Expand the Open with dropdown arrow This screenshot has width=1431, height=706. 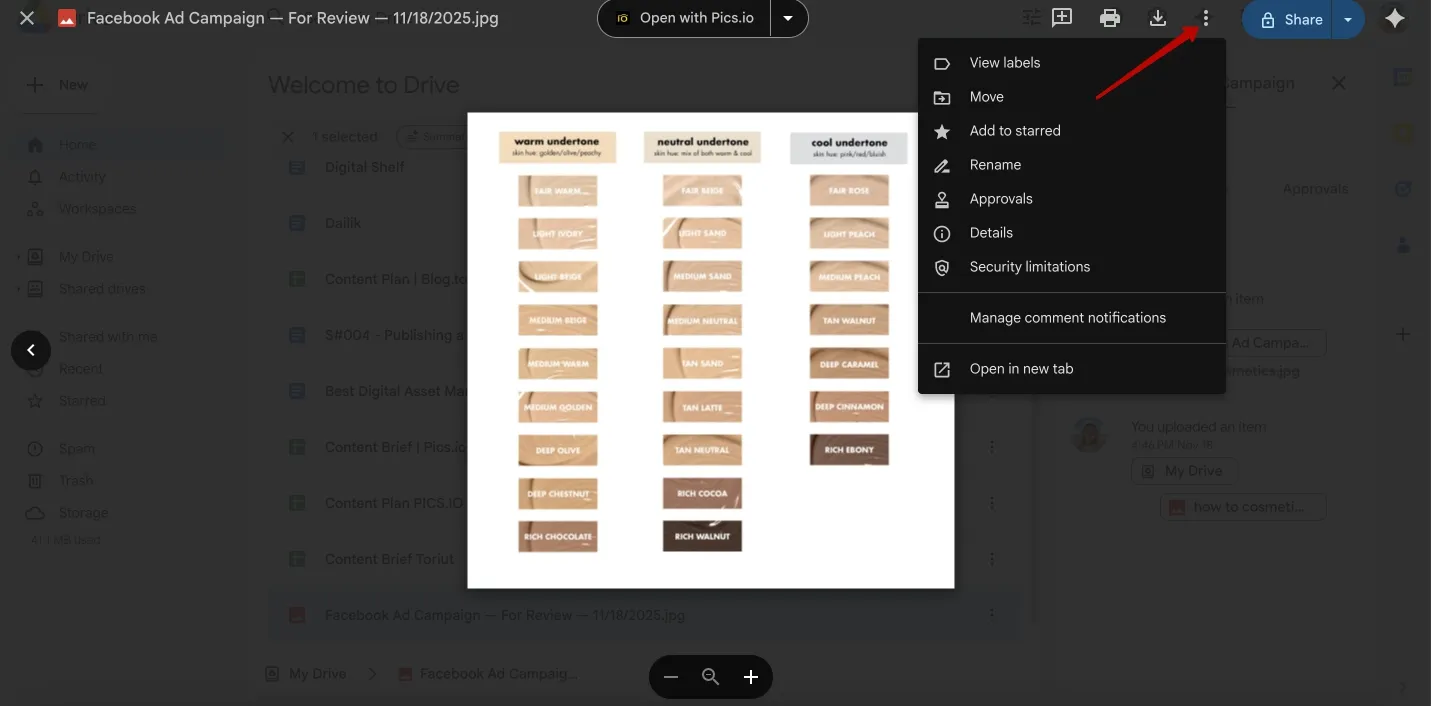tap(789, 18)
